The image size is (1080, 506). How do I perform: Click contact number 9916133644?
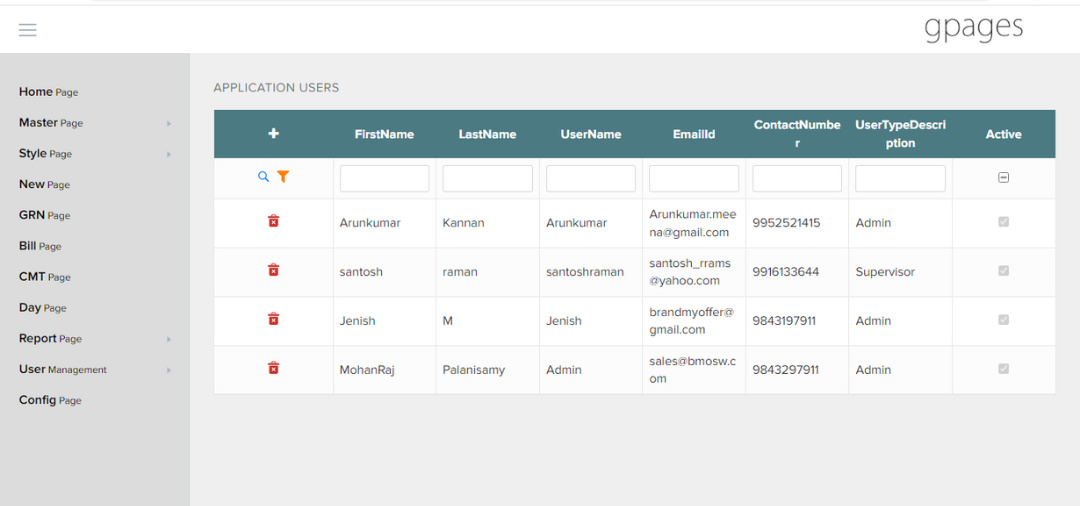coord(785,272)
